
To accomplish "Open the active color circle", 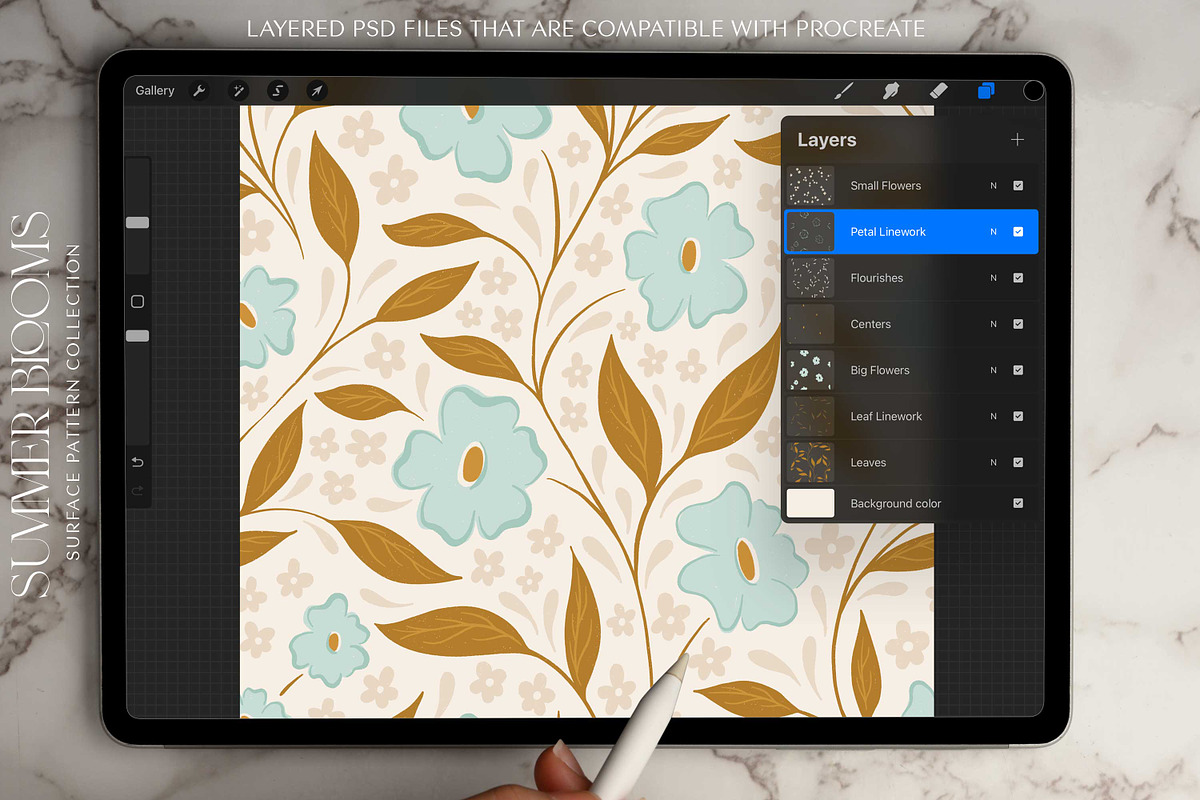I will point(1033,91).
